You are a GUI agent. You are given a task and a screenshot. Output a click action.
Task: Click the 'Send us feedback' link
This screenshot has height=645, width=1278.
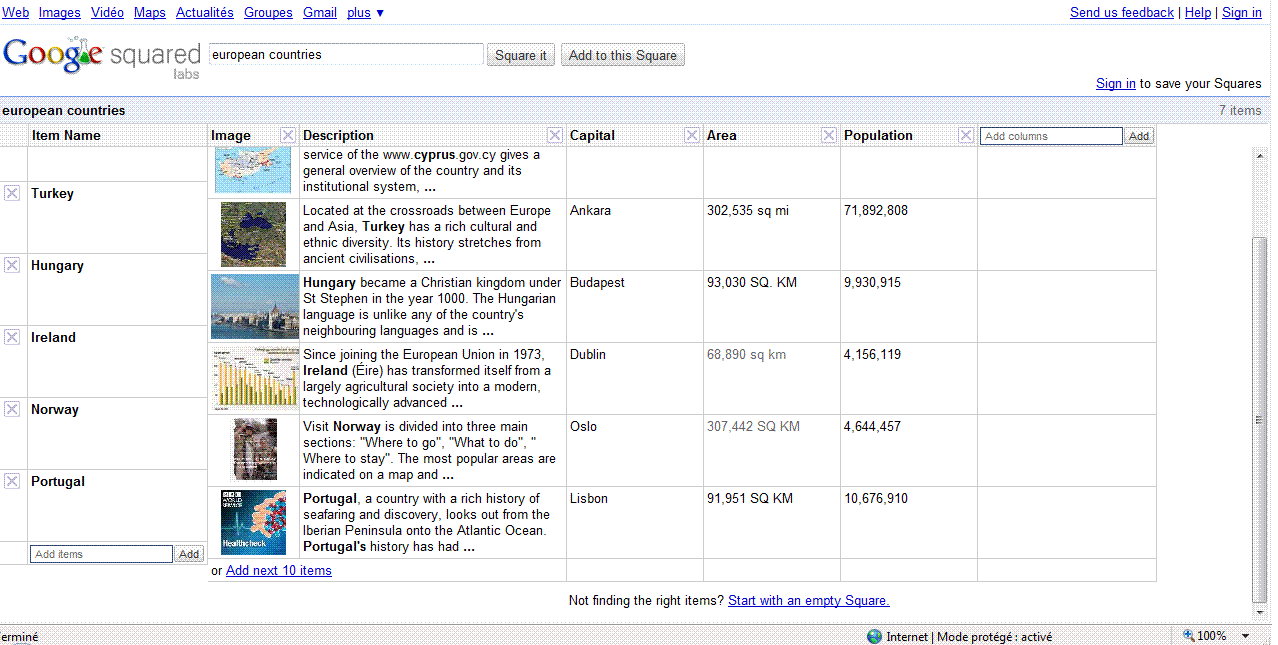tap(1122, 13)
